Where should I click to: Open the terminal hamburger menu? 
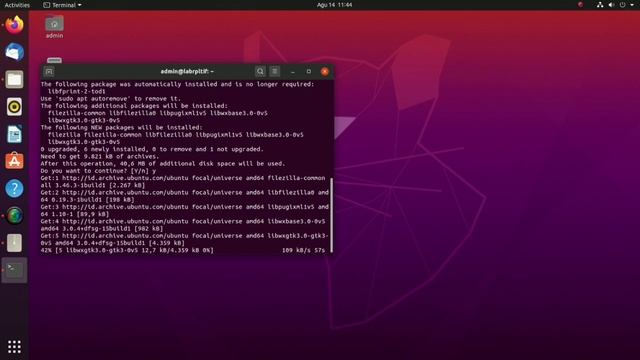(275, 71)
